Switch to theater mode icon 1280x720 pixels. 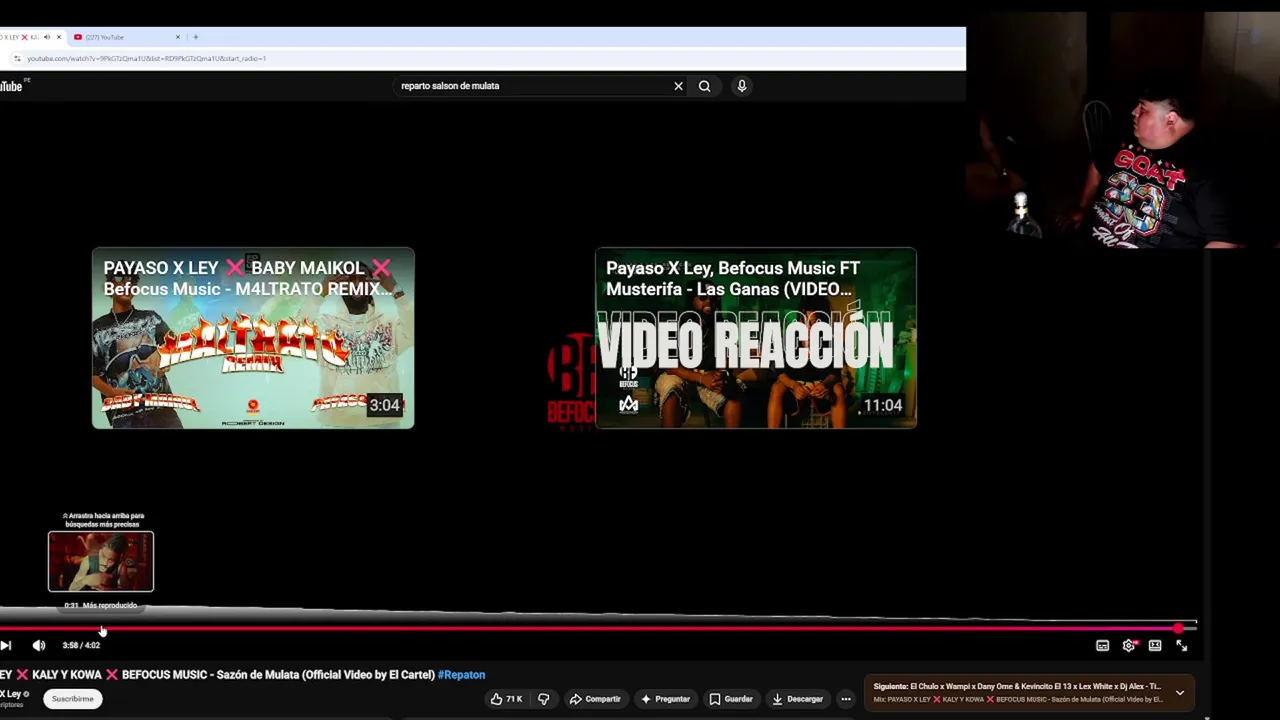tap(1155, 646)
